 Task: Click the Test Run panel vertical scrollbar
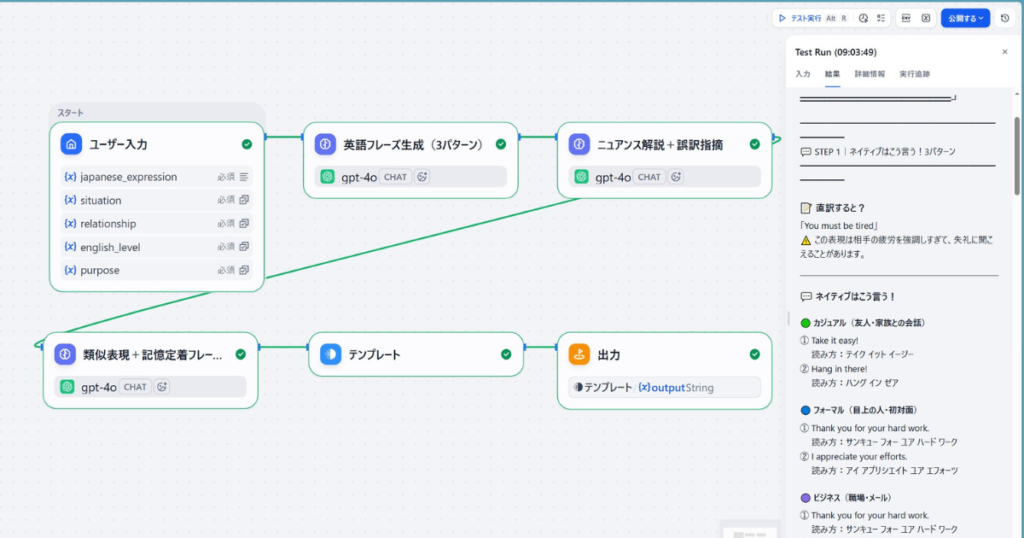1017,155
